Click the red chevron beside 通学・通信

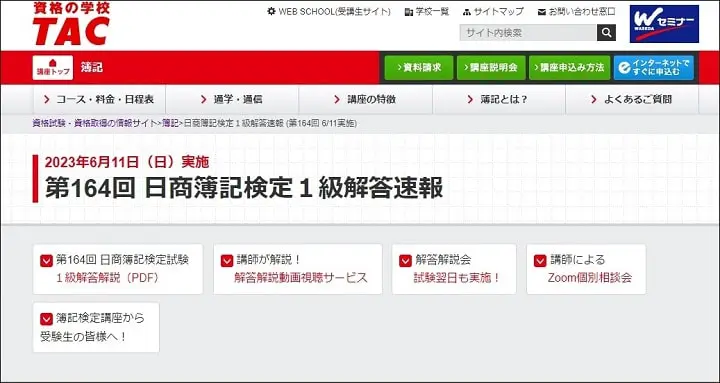point(204,99)
